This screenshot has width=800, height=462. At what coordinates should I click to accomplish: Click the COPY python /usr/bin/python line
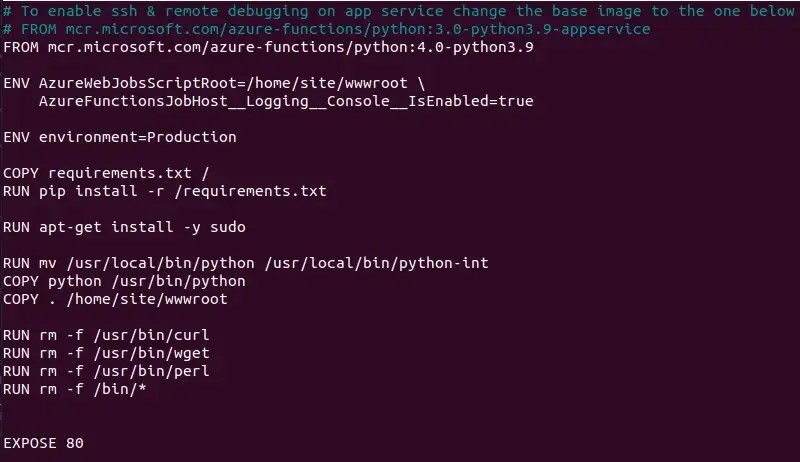[124, 281]
